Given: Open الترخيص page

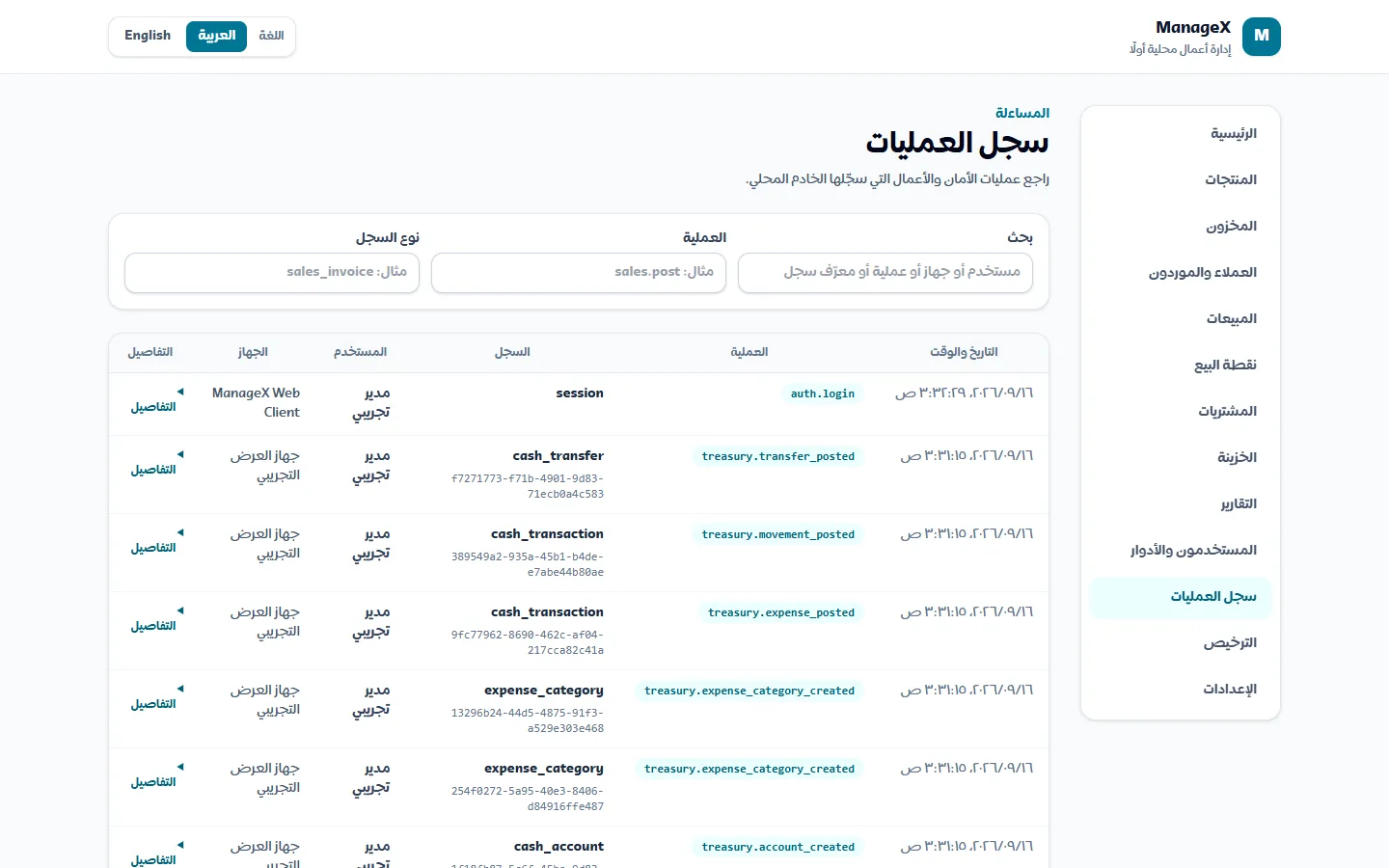Looking at the screenshot, I should [1181, 642].
